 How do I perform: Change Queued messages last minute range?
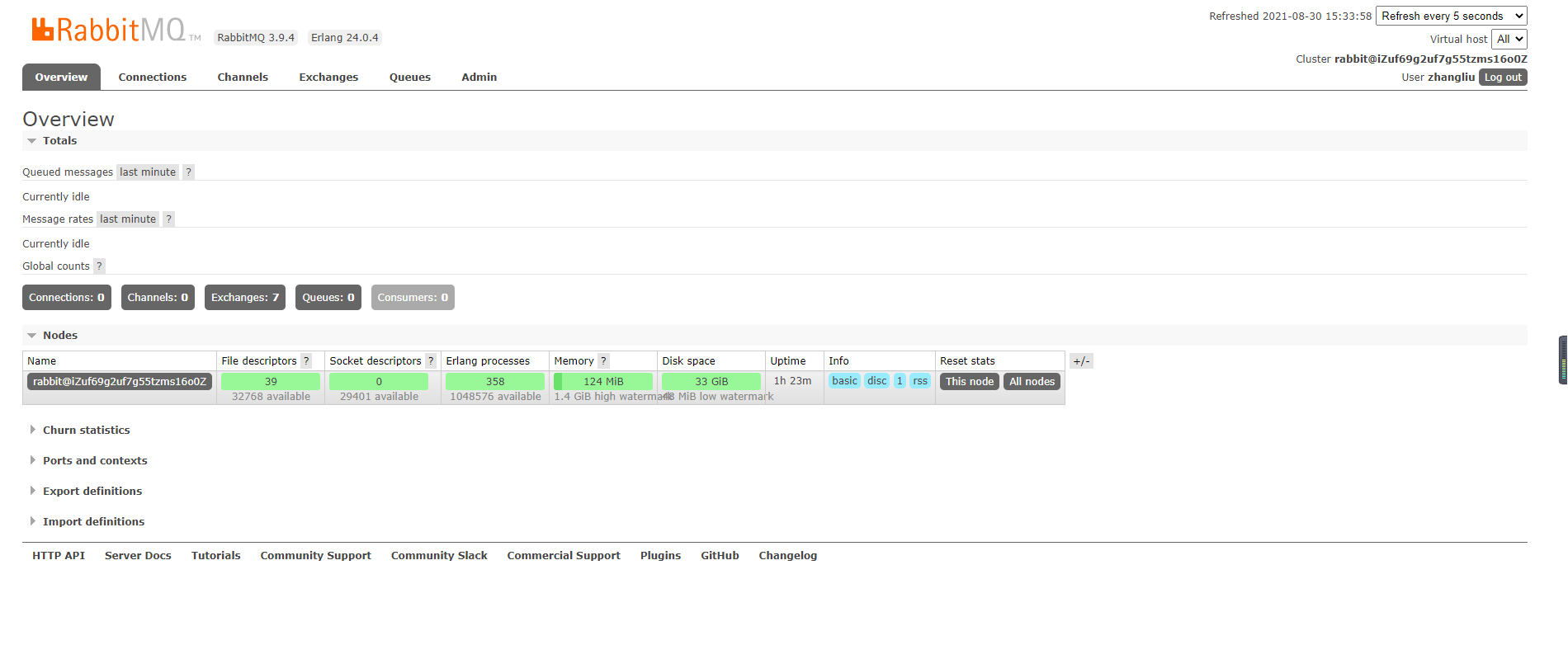(148, 172)
